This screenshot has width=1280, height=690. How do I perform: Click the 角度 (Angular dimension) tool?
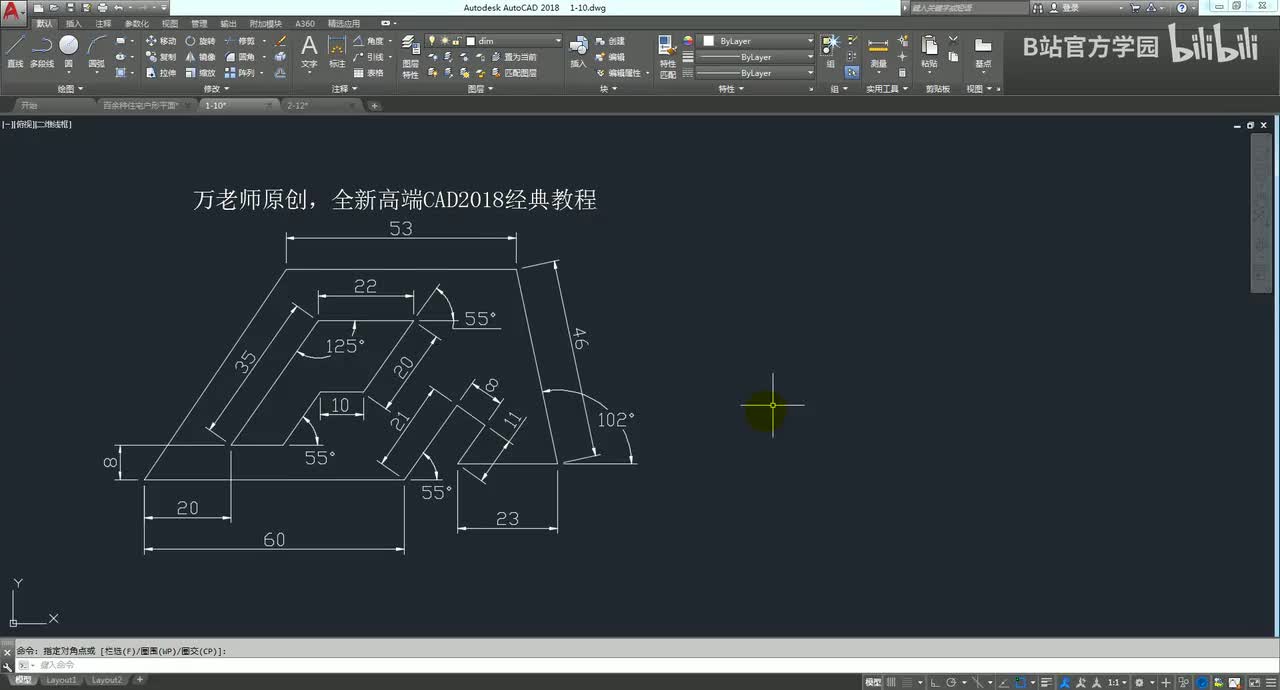tap(368, 41)
